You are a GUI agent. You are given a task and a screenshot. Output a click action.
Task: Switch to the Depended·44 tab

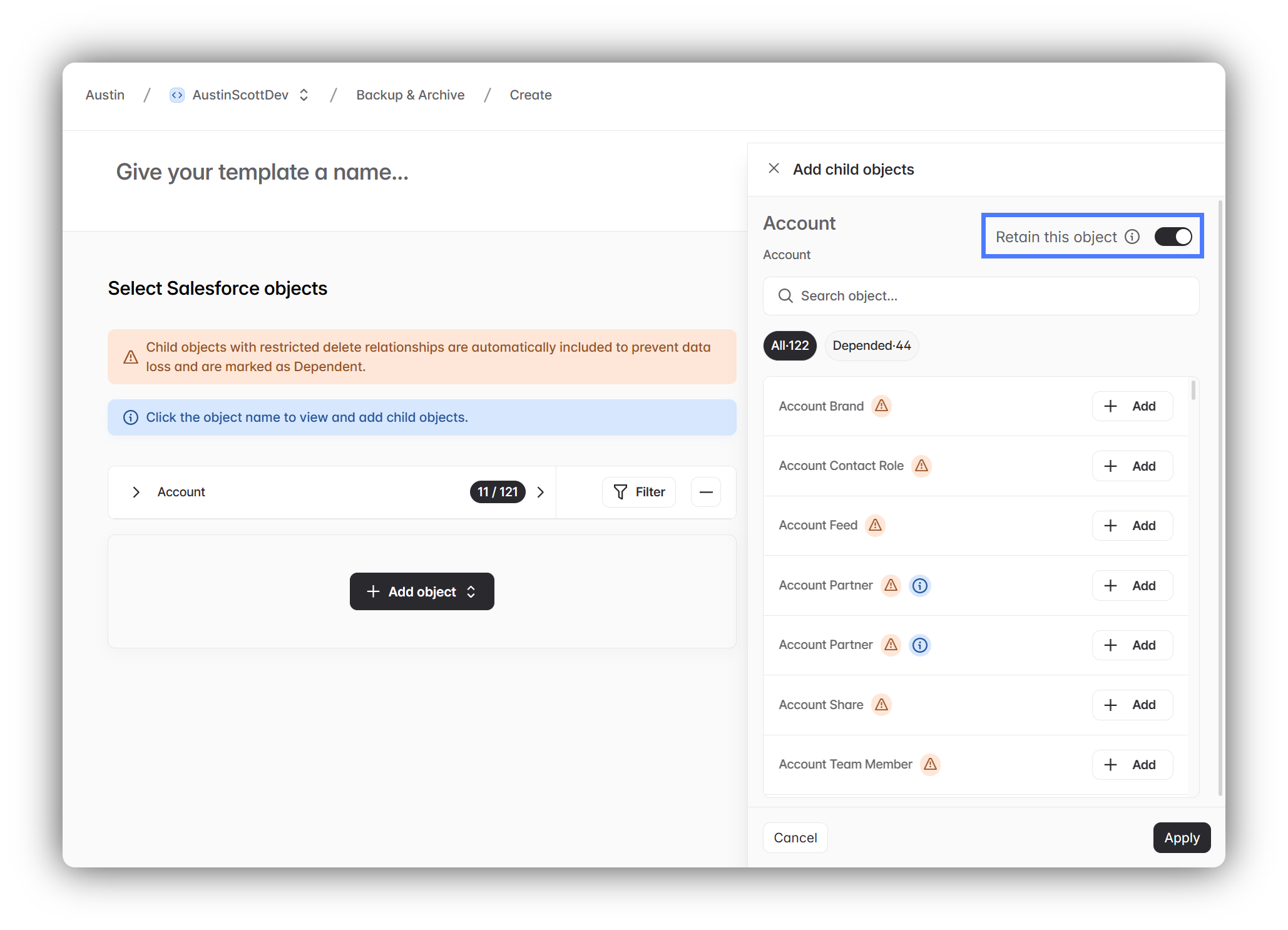click(x=871, y=345)
